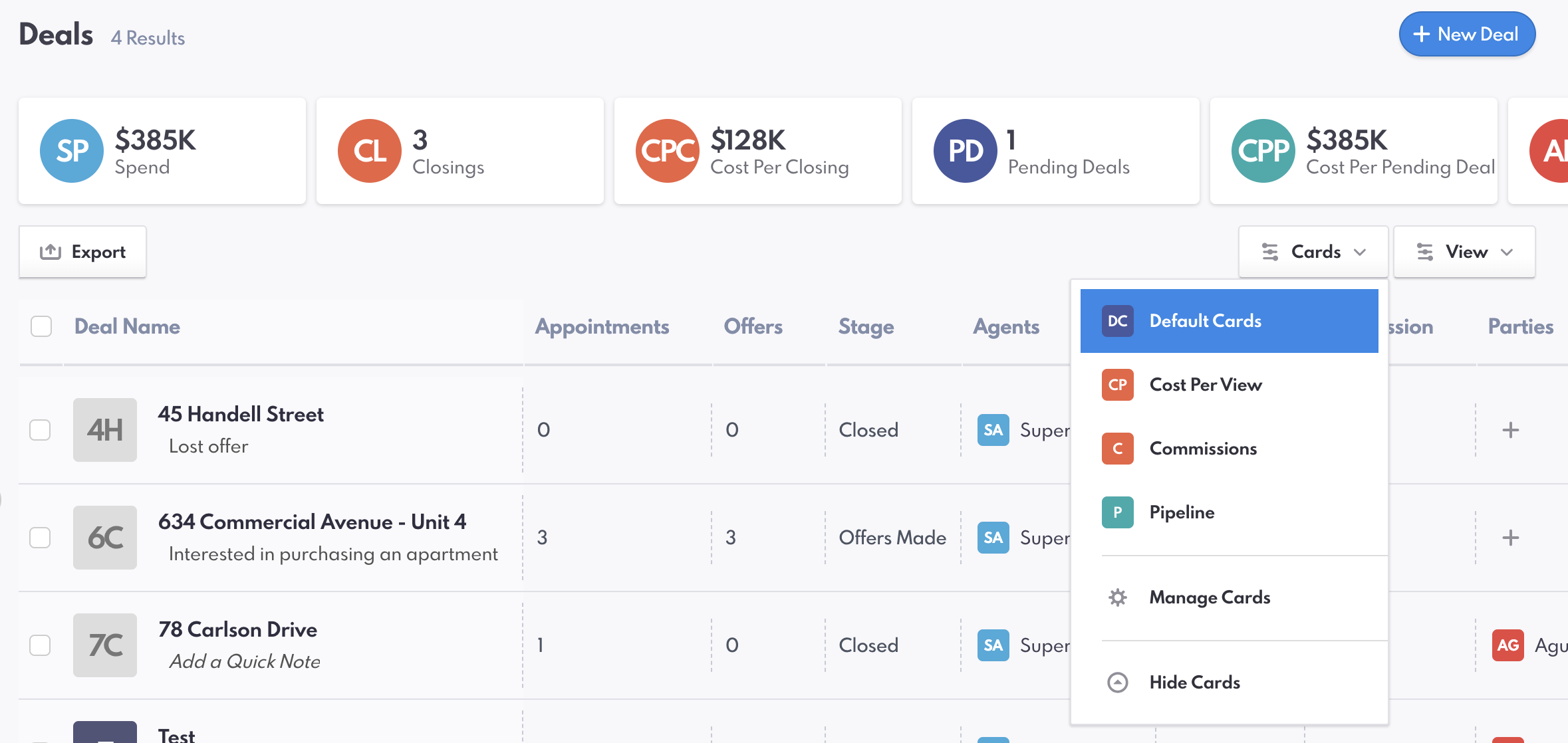Click the PD Pending Deals icon
The image size is (1568, 743).
965,151
